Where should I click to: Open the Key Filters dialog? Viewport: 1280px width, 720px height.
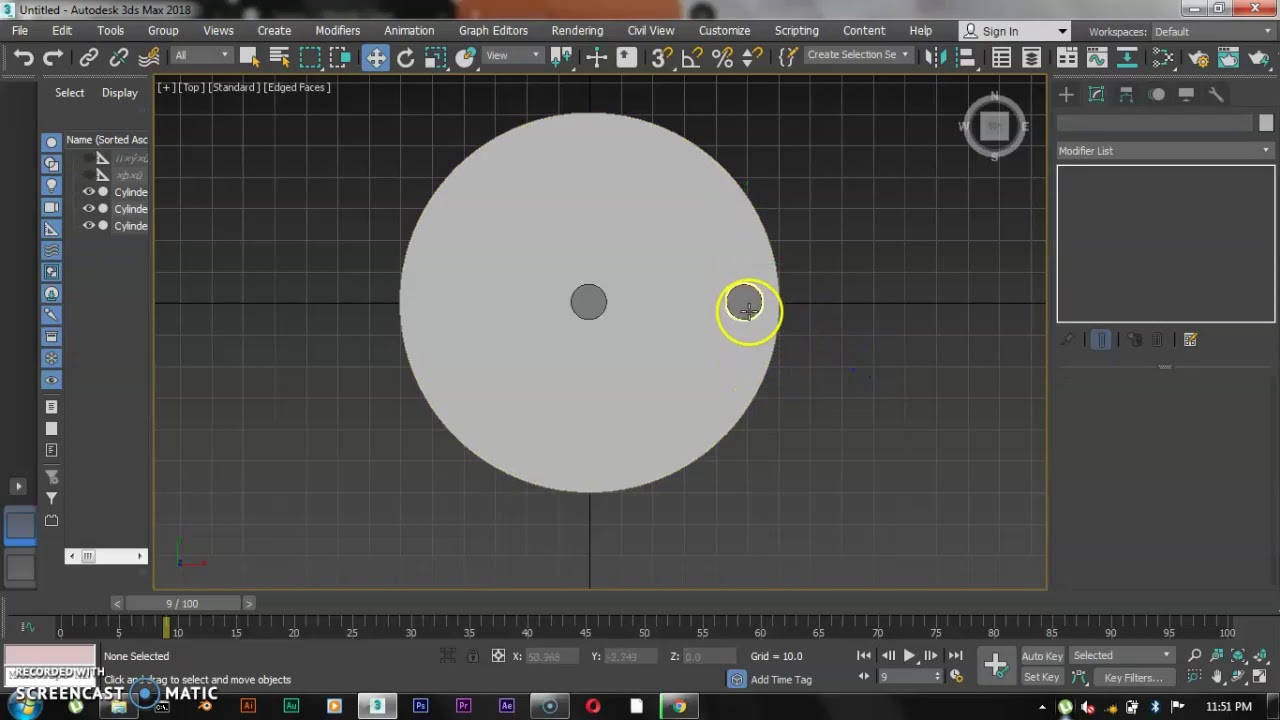pos(1133,677)
